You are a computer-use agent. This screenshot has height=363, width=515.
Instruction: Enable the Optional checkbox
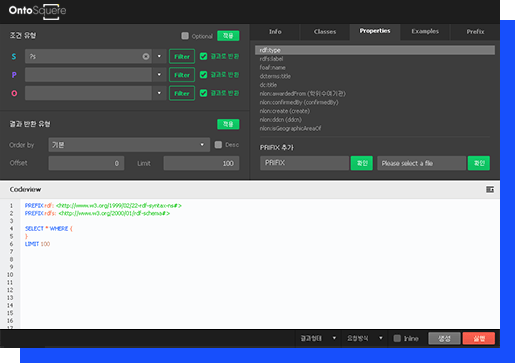pos(185,36)
